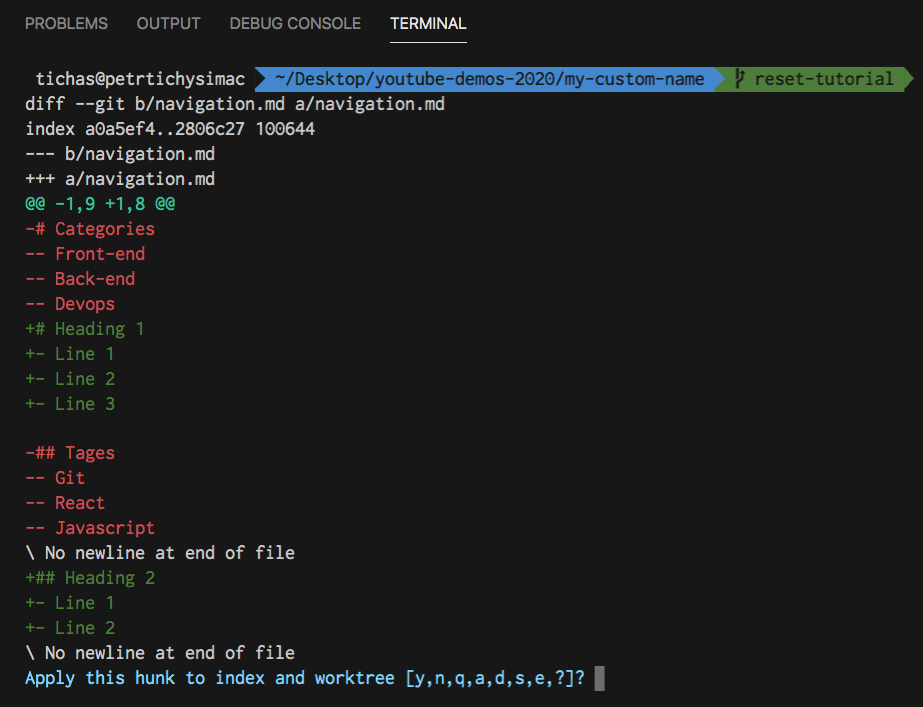
Task: Click the Apply this hunk prompt line
Action: pyautogui.click(x=300, y=677)
